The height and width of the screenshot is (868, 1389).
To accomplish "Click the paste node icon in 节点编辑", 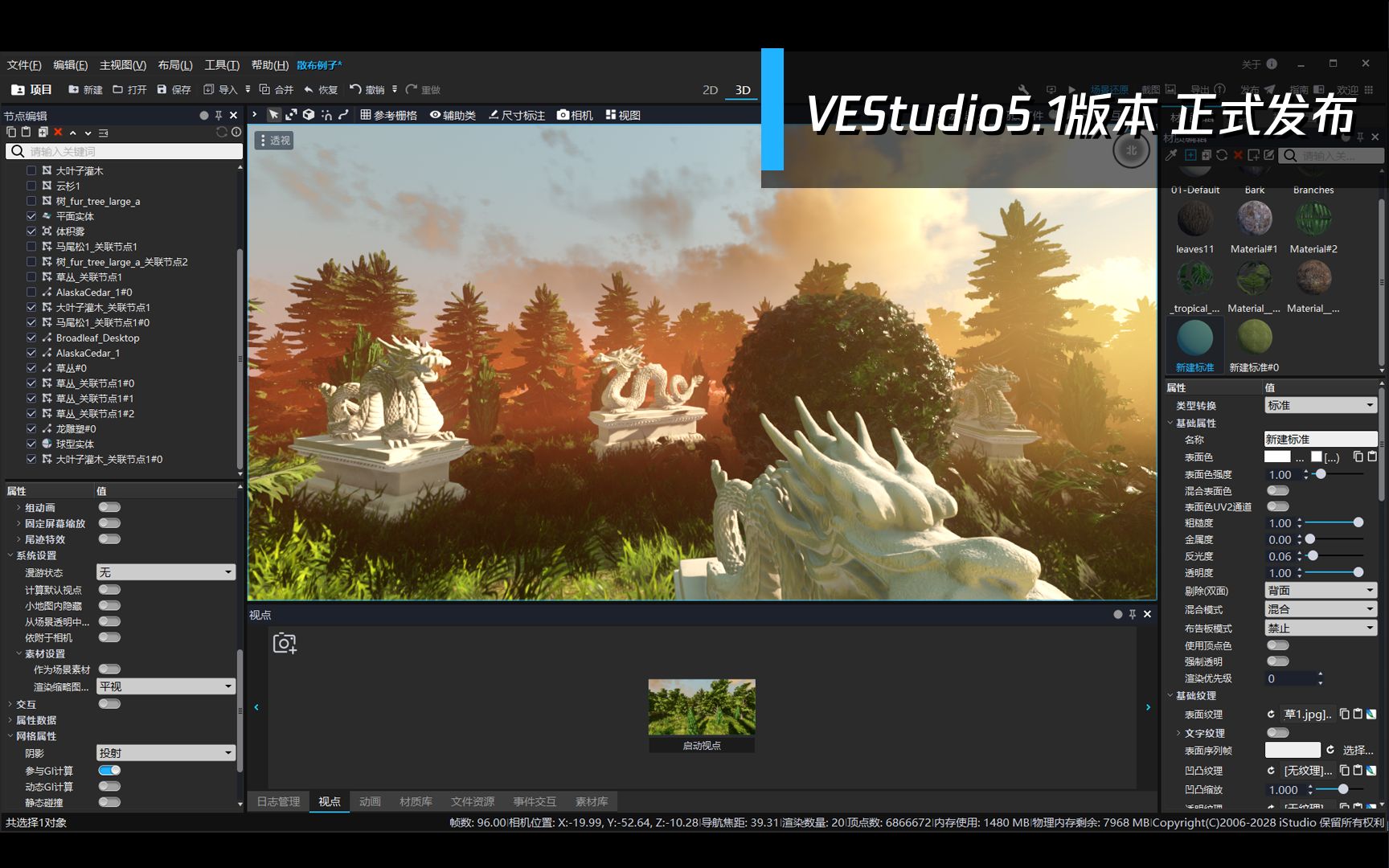I will [27, 132].
